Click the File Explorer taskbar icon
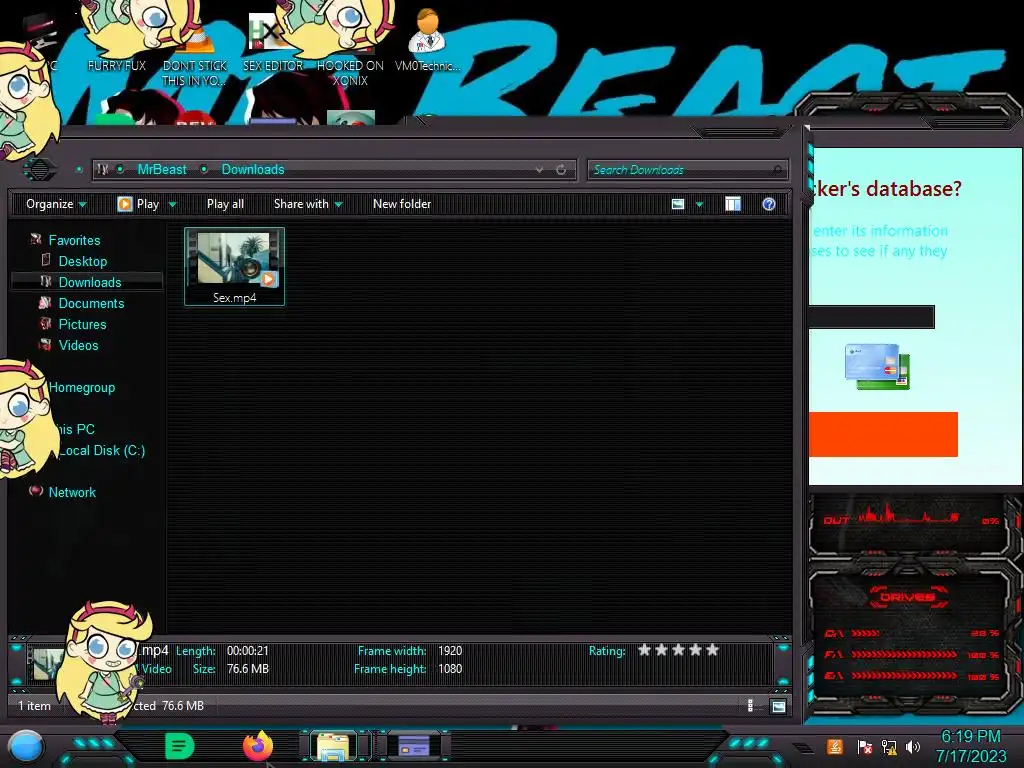1024x768 pixels. 333,746
